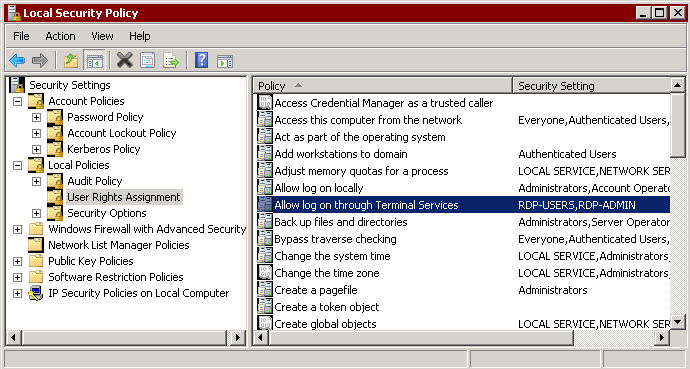Expand Windows Firewall with Advanced Security node
This screenshot has height=369, width=690.
[x=18, y=229]
